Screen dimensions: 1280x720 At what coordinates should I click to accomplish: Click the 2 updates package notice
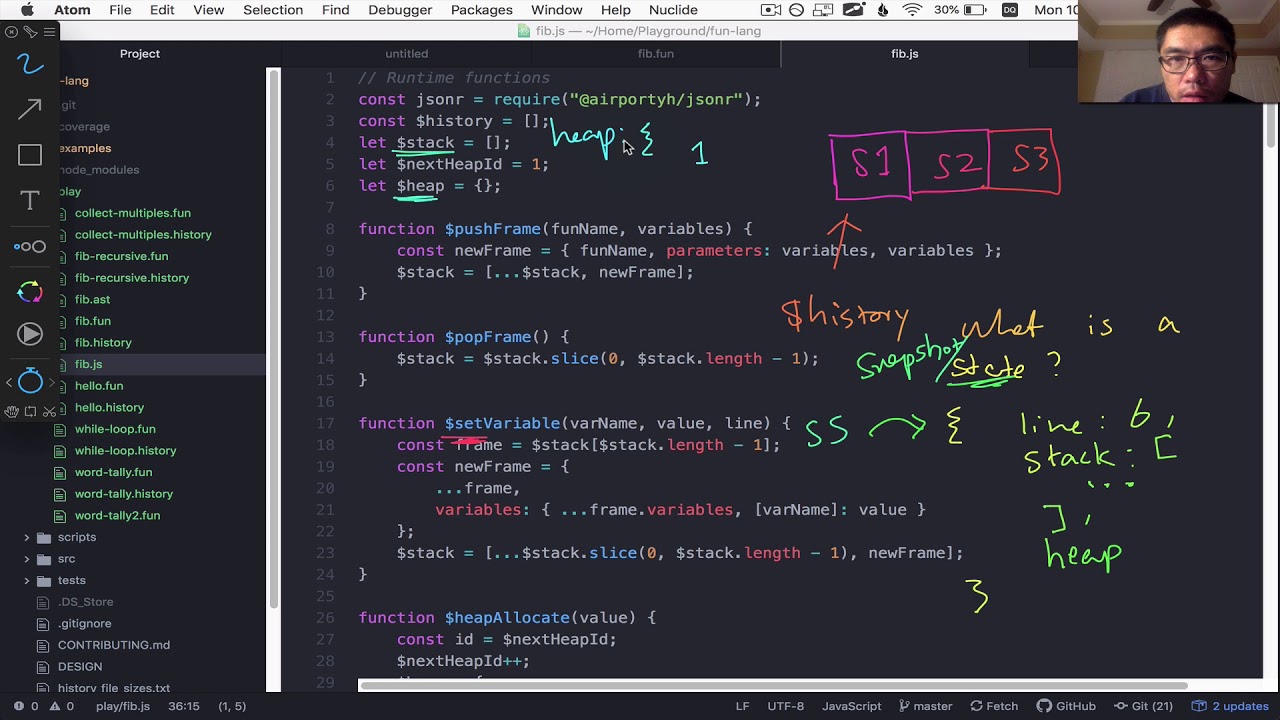(1230, 706)
